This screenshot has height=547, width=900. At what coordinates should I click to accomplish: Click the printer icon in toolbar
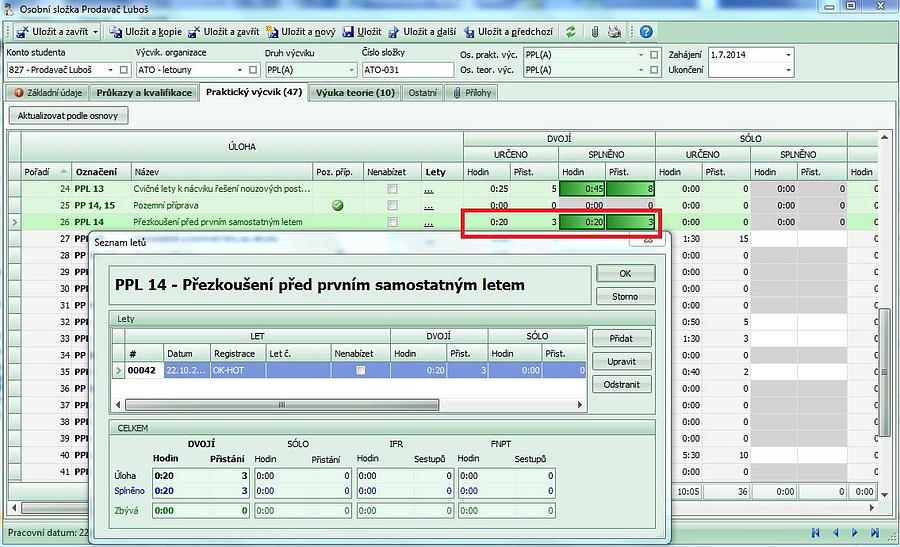click(614, 32)
